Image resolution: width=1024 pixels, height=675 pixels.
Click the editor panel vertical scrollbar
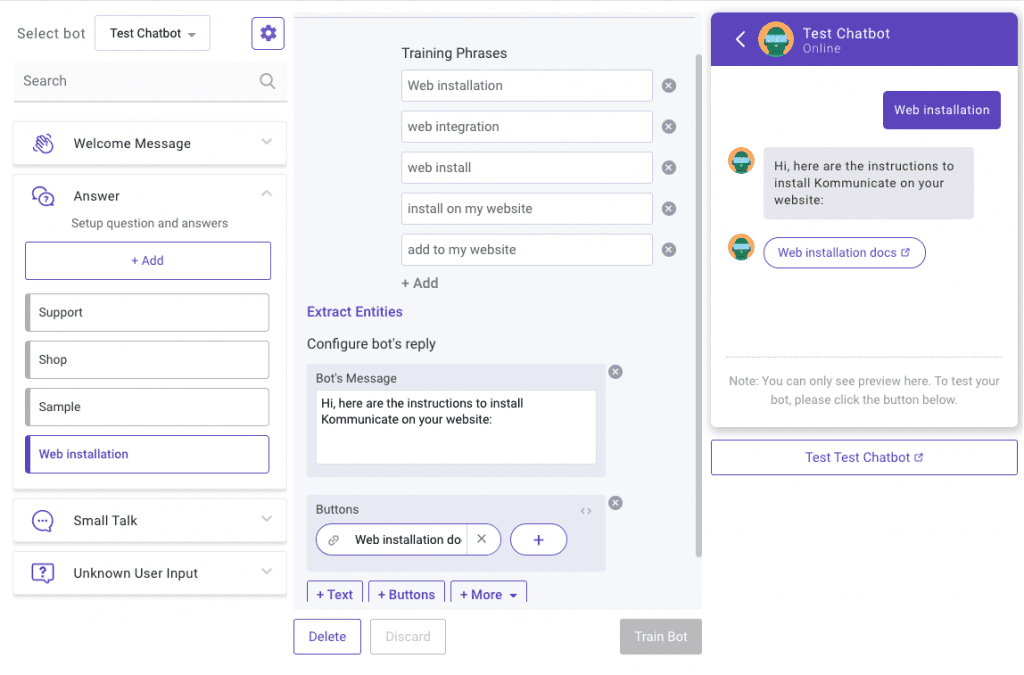tap(698, 306)
